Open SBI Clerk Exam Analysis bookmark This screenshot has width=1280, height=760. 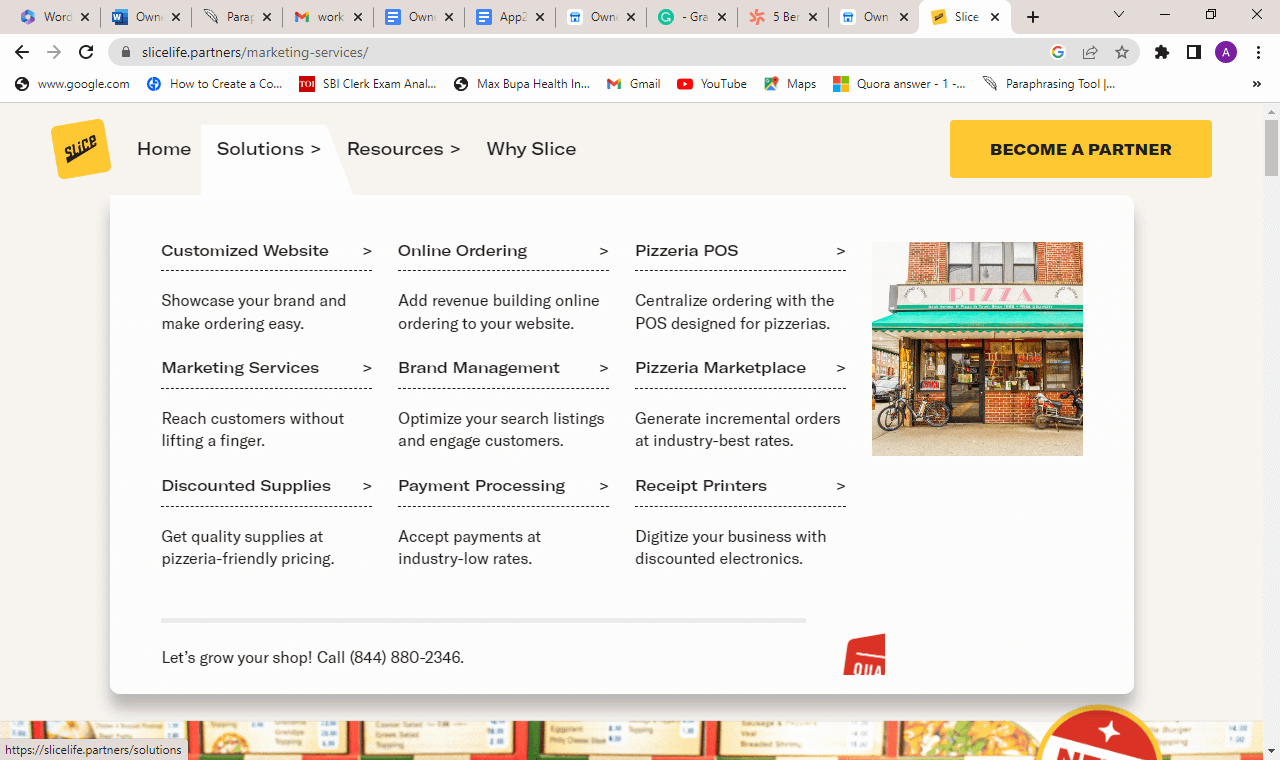368,84
